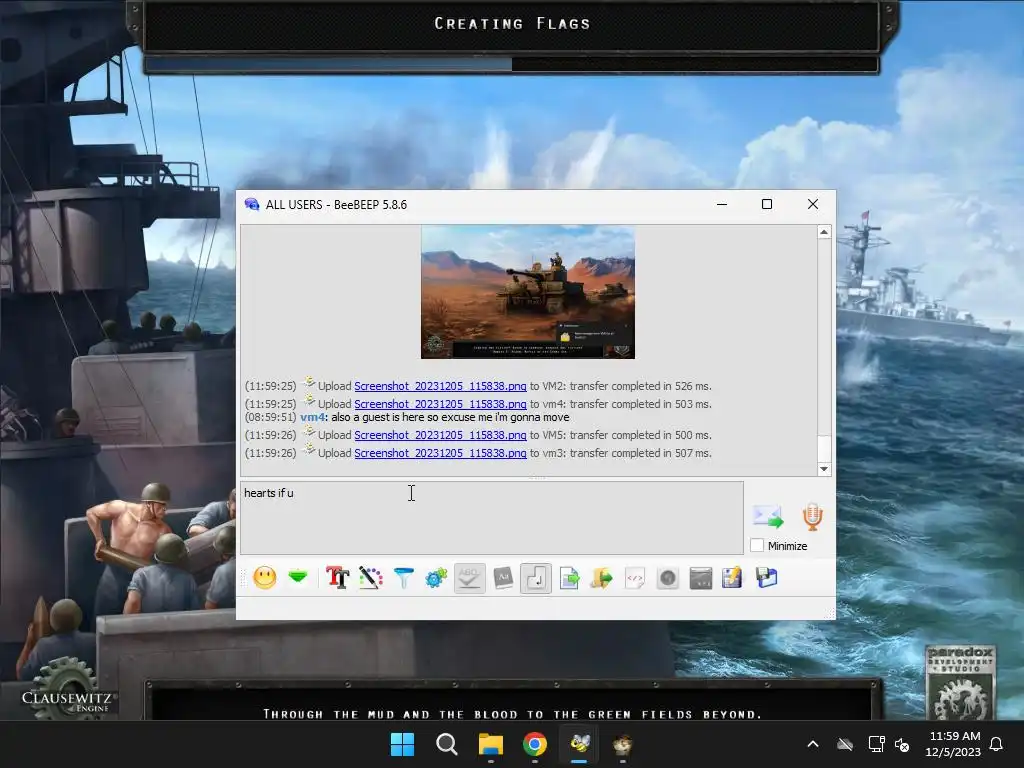
Task: Open the emoticon smiley picker
Action: coord(264,578)
